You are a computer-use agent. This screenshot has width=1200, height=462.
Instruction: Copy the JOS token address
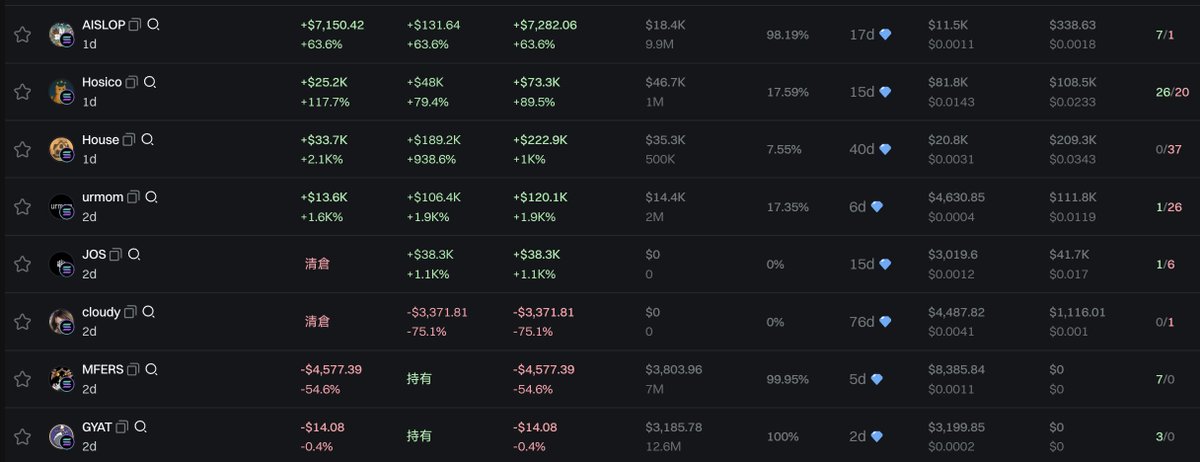tap(116, 254)
